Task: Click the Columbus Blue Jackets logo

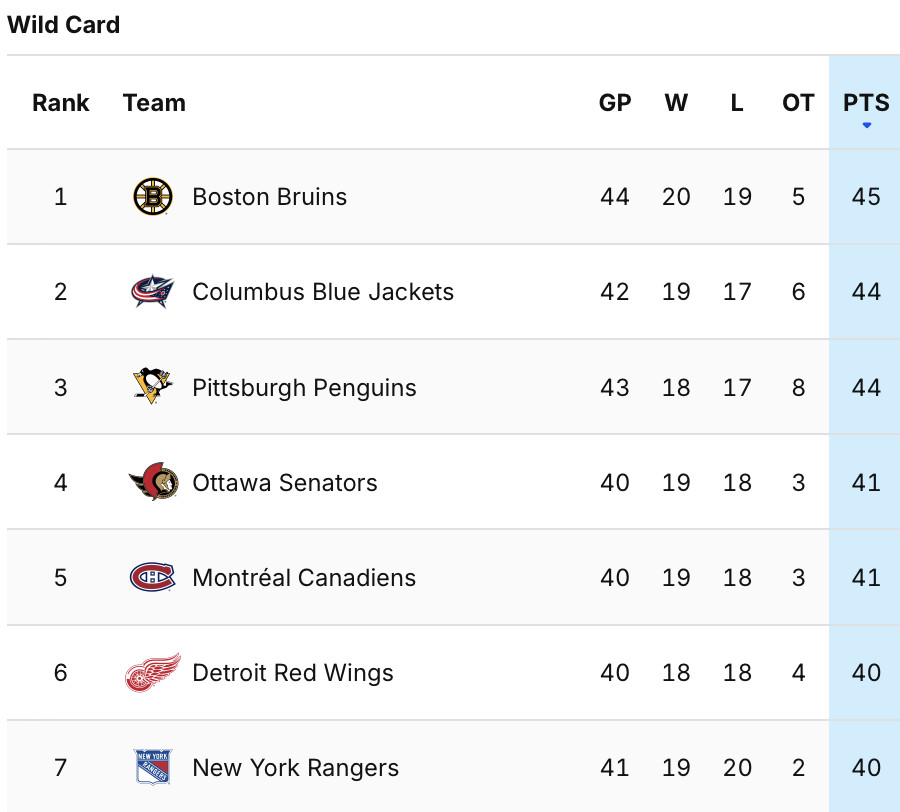Action: coord(153,292)
